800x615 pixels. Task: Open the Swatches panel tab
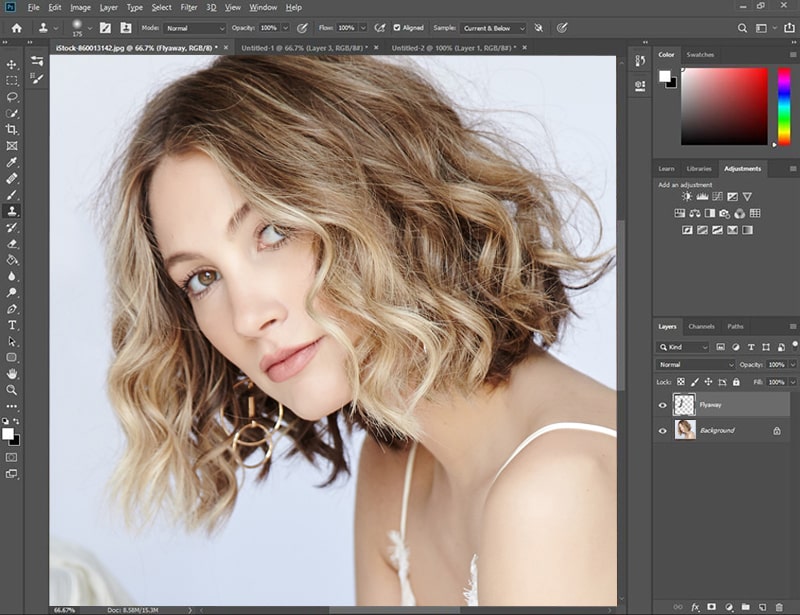700,55
